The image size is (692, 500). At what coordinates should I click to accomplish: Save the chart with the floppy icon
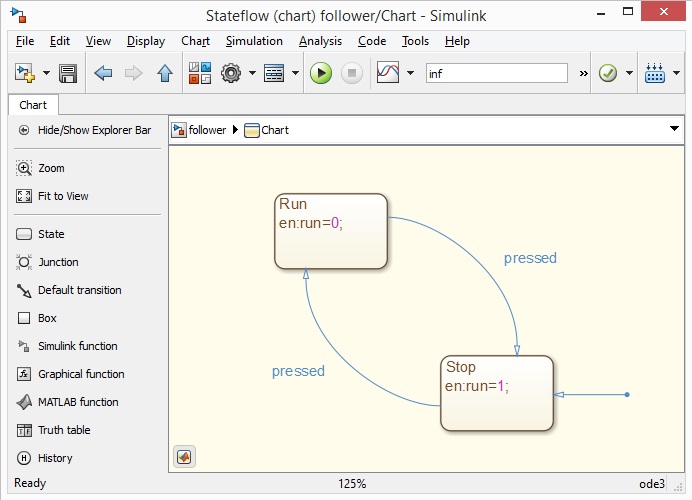68,73
